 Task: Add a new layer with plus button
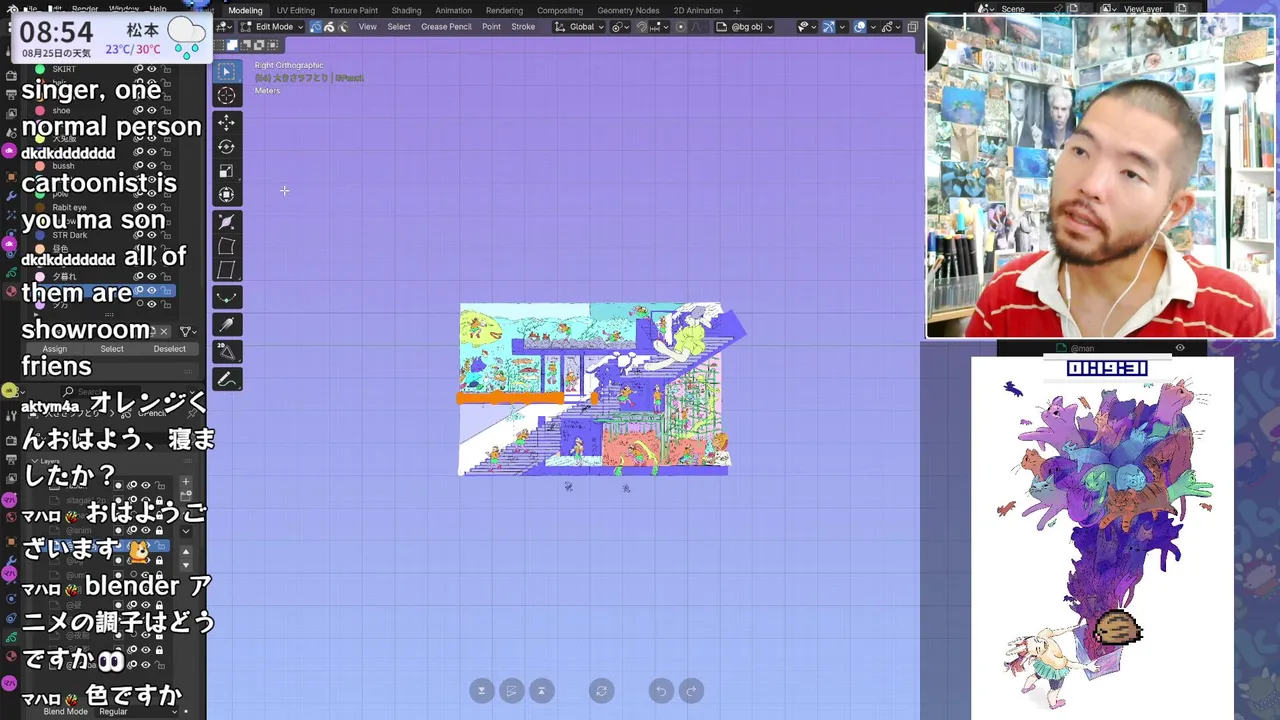[x=185, y=482]
